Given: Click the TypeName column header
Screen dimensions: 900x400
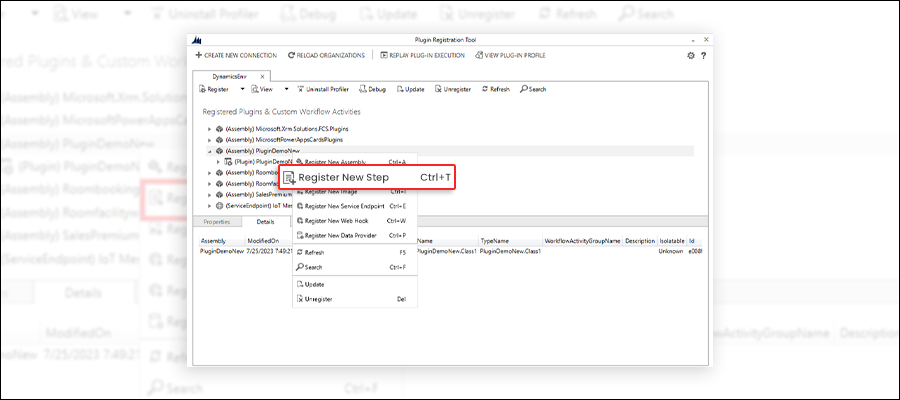Looking at the screenshot, I should click(x=510, y=241).
